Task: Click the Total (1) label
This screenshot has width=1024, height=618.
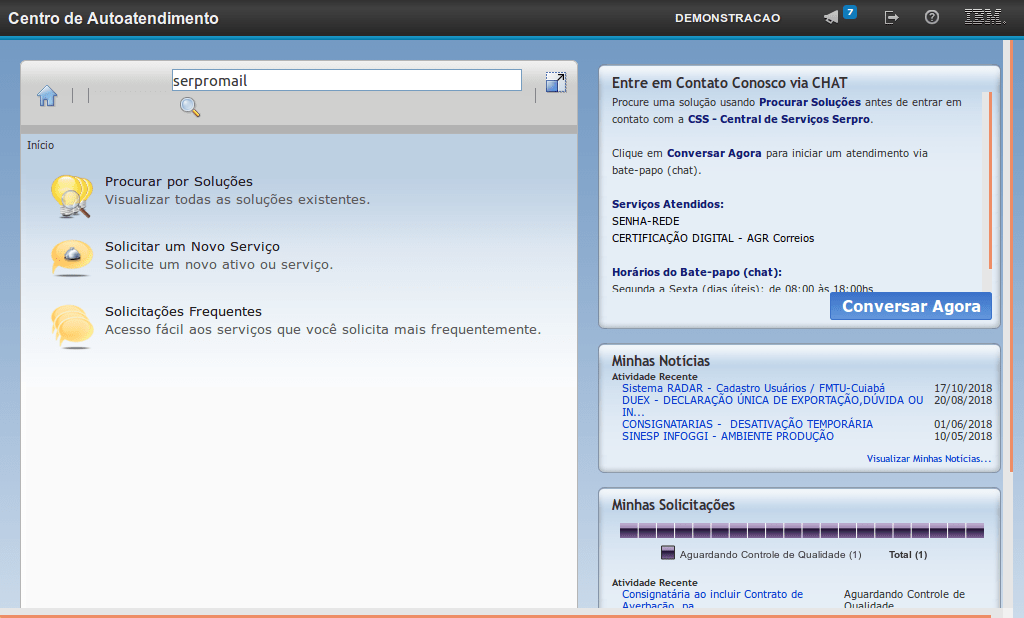Action: coord(908,555)
